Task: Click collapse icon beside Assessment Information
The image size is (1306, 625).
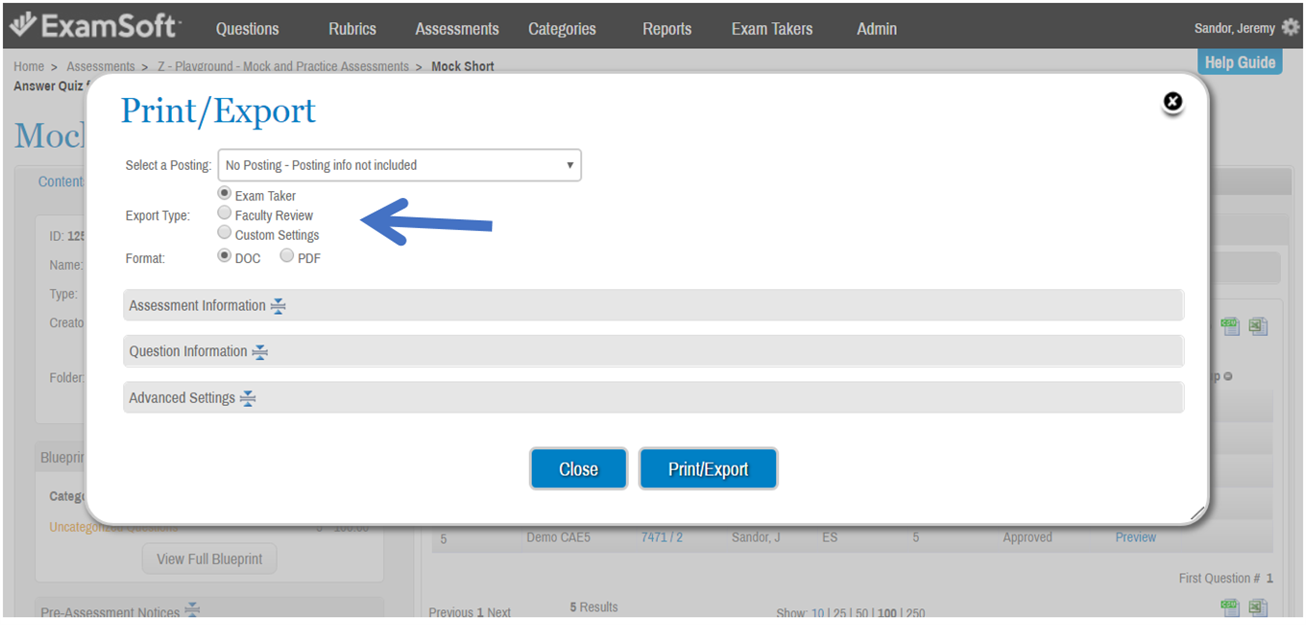Action: tap(278, 306)
